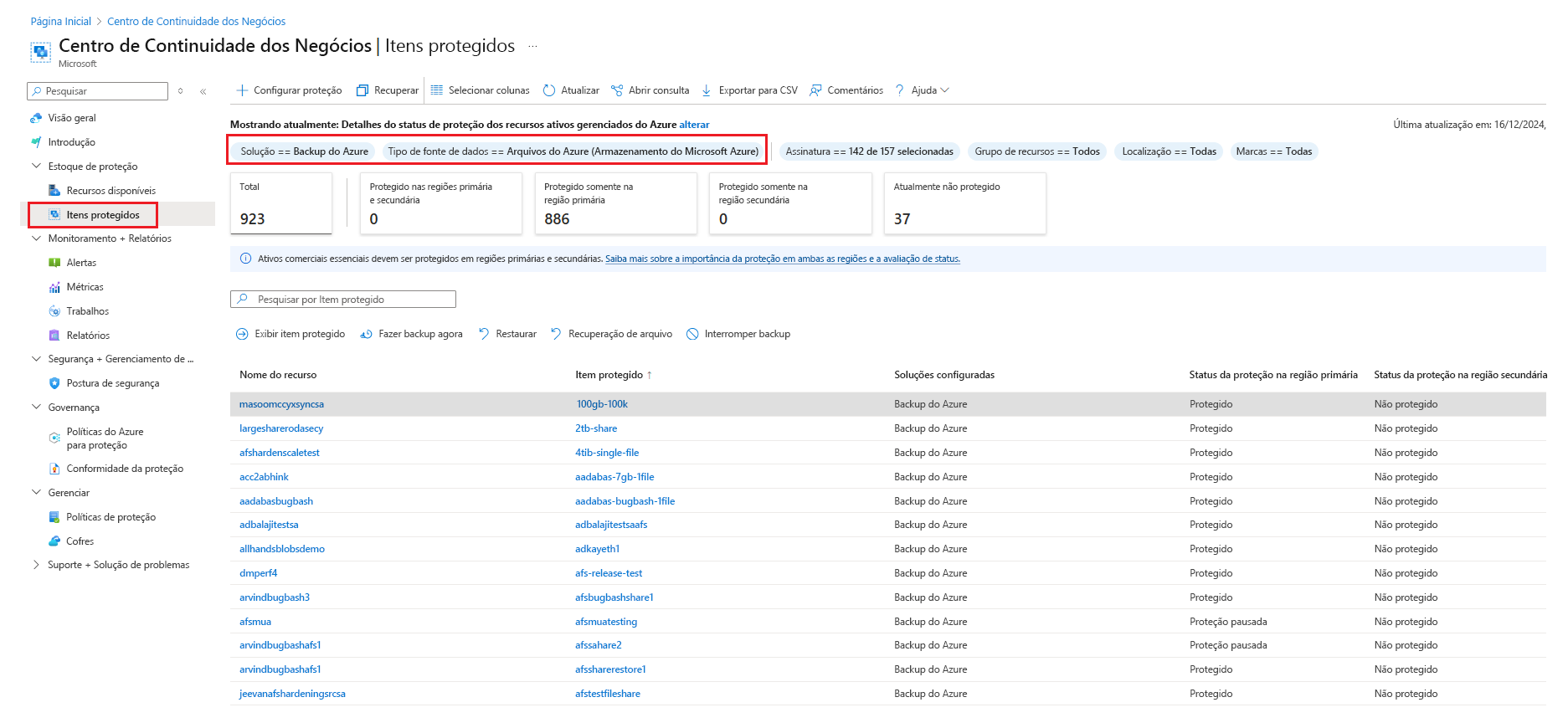This screenshot has height=728, width=1568.
Task: Open 2tb-share protected item link
Action: (x=596, y=428)
